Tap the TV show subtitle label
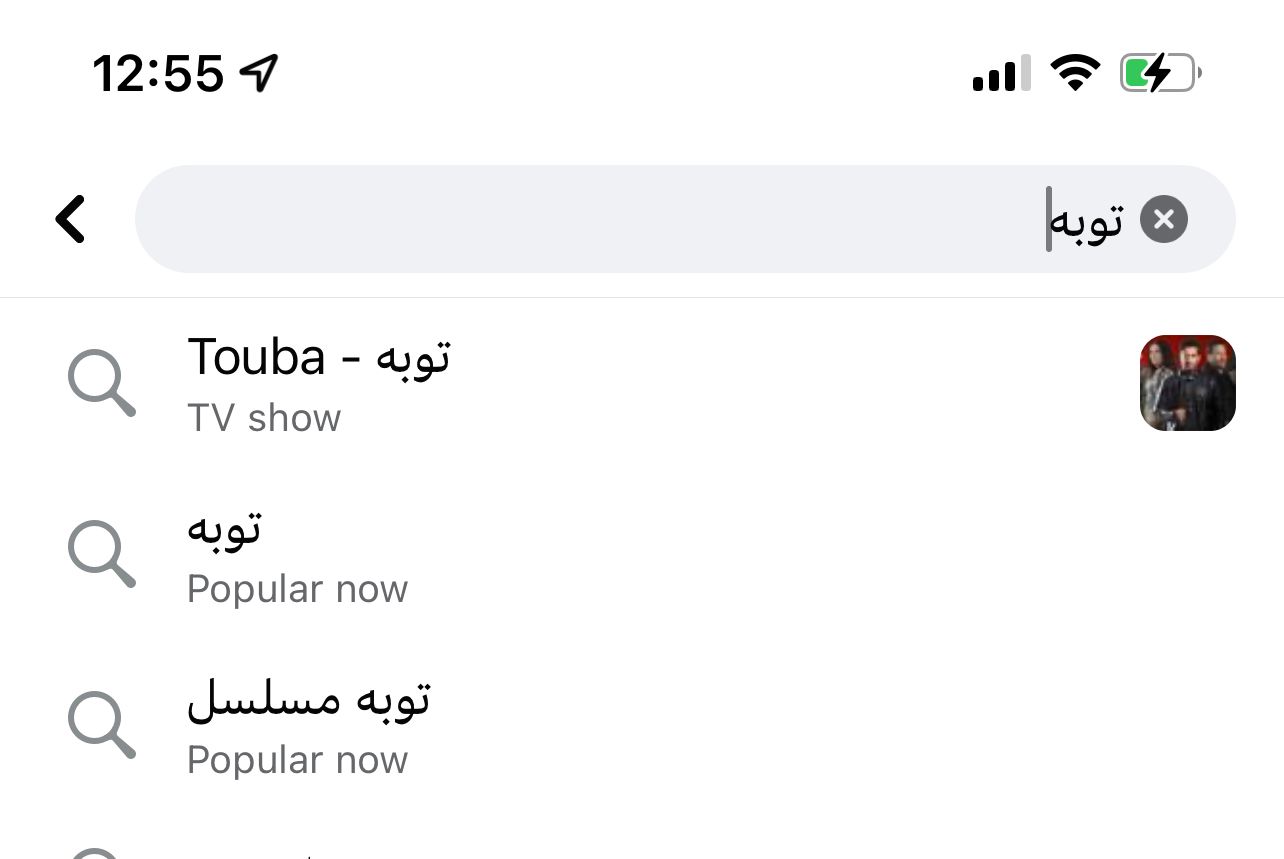The width and height of the screenshot is (1284, 859). pyautogui.click(x=264, y=418)
